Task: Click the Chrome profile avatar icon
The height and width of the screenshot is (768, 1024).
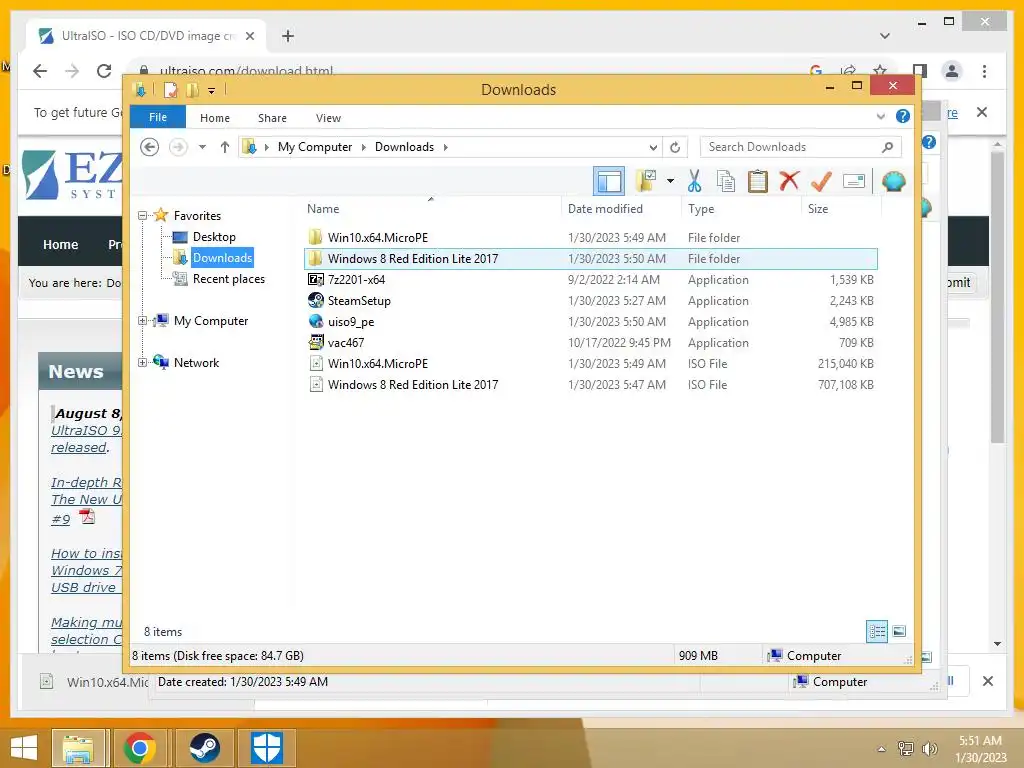Action: tap(952, 71)
